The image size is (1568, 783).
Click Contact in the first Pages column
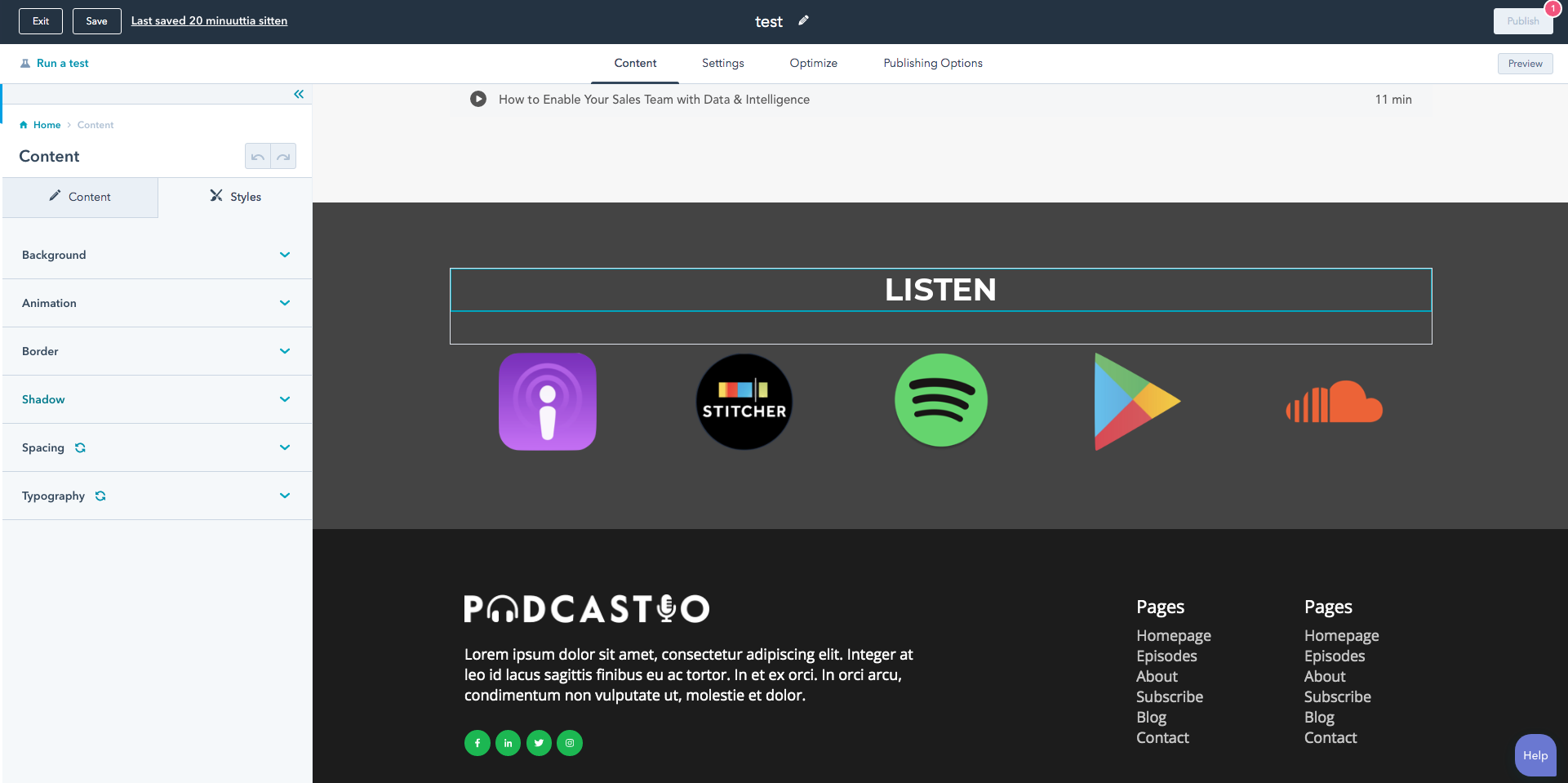pos(1162,737)
